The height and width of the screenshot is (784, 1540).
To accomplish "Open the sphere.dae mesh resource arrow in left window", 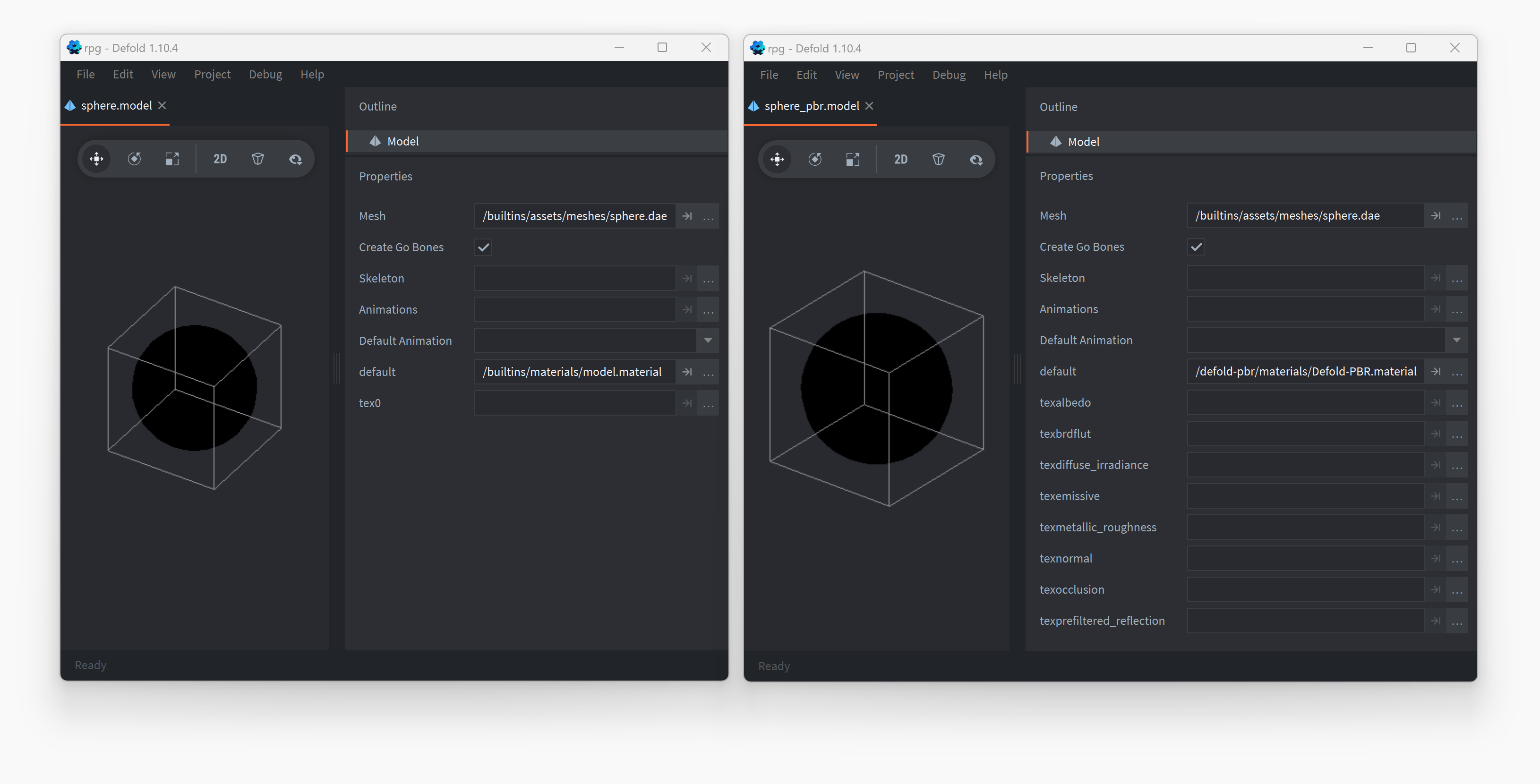I will tap(687, 216).
